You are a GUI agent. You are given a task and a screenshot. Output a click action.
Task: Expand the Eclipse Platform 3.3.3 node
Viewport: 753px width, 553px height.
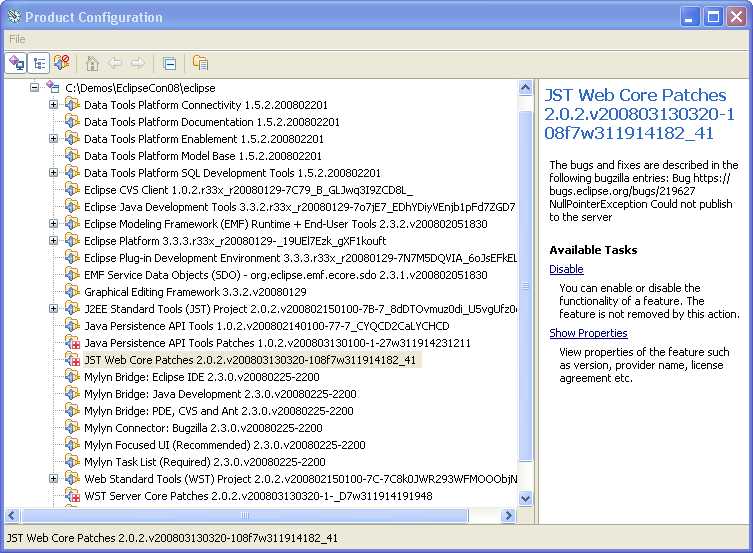tap(54, 240)
